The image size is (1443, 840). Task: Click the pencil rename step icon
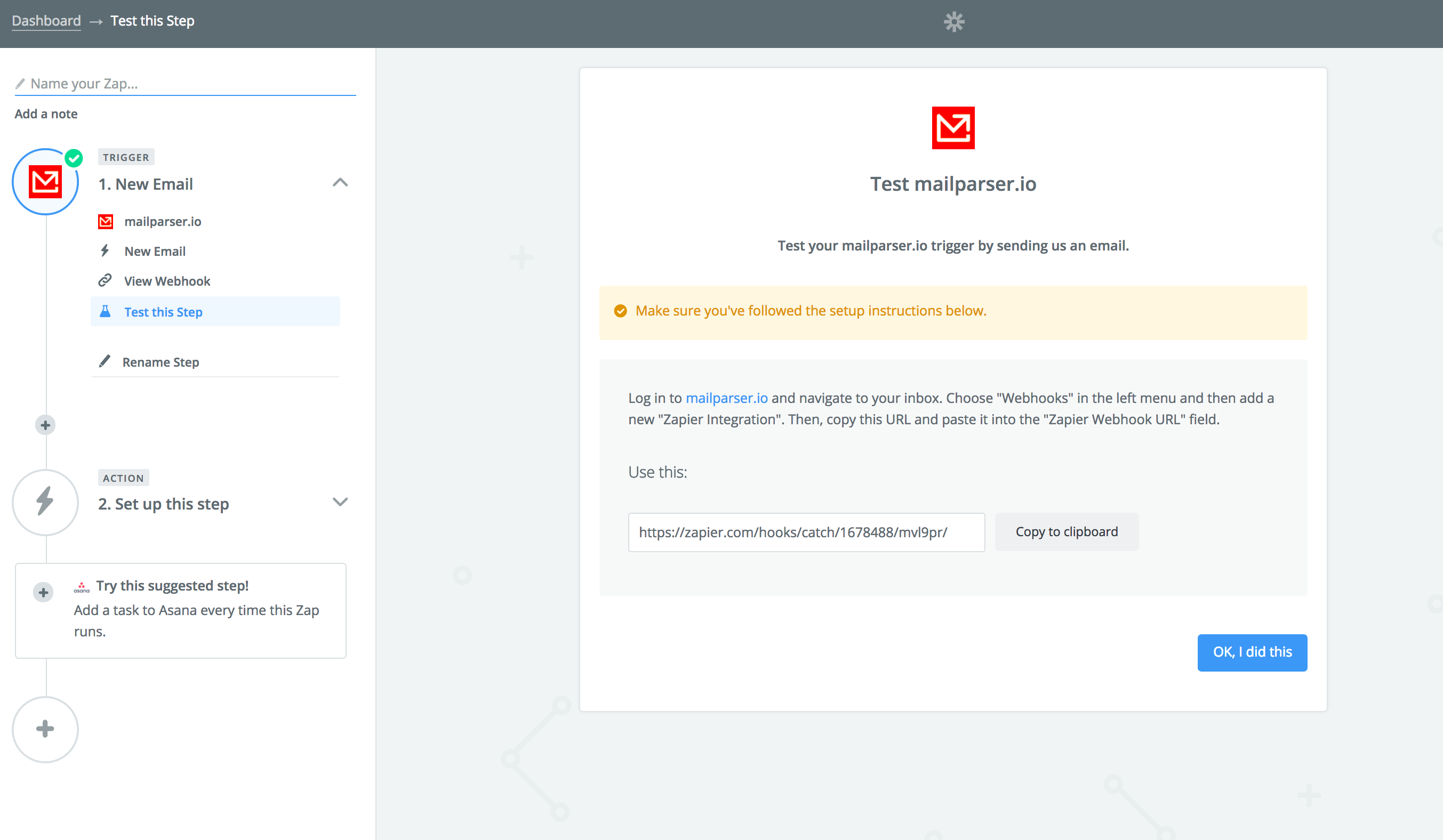click(107, 362)
